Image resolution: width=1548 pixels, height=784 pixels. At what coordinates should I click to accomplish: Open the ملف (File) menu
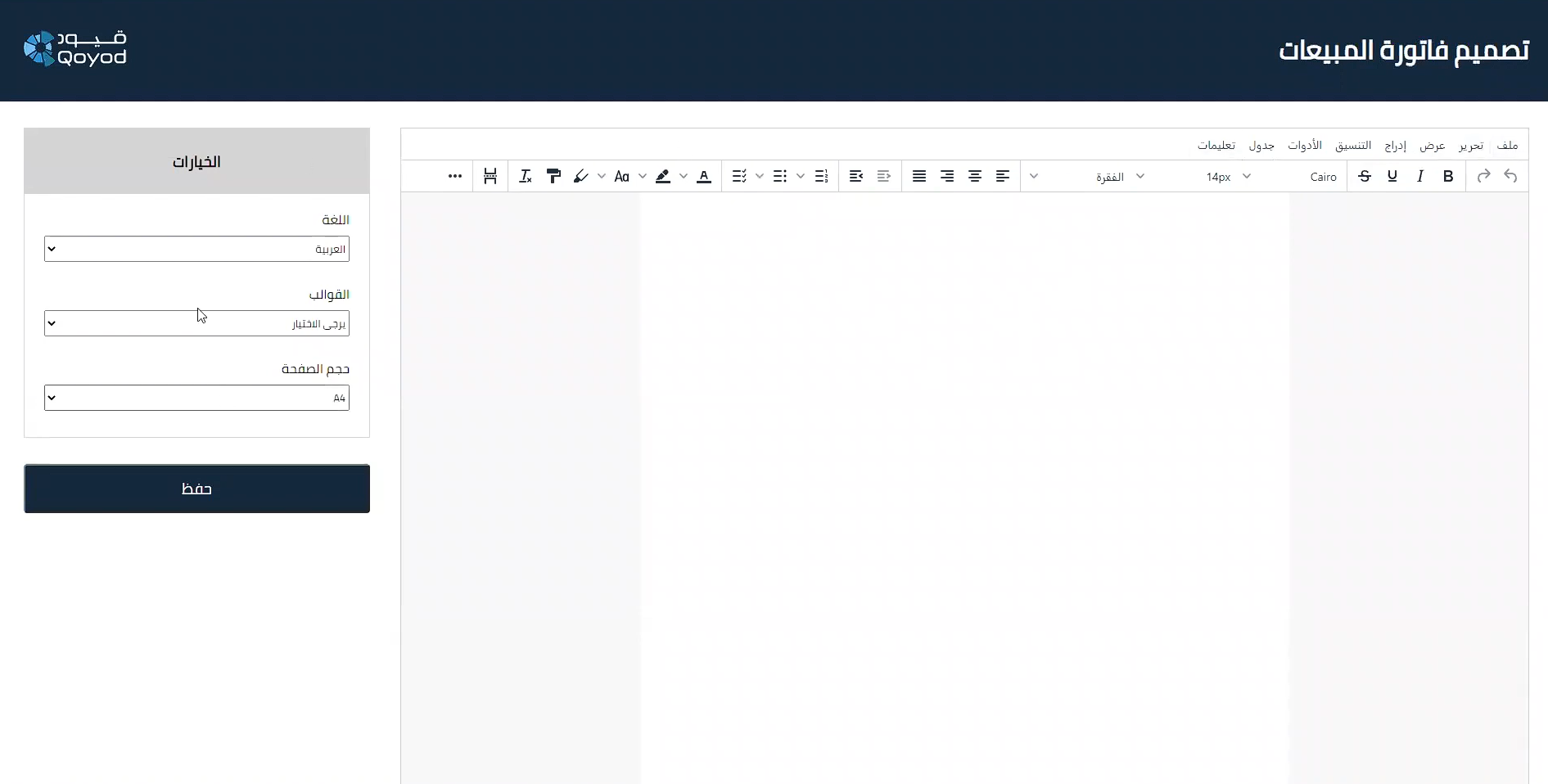click(1507, 146)
